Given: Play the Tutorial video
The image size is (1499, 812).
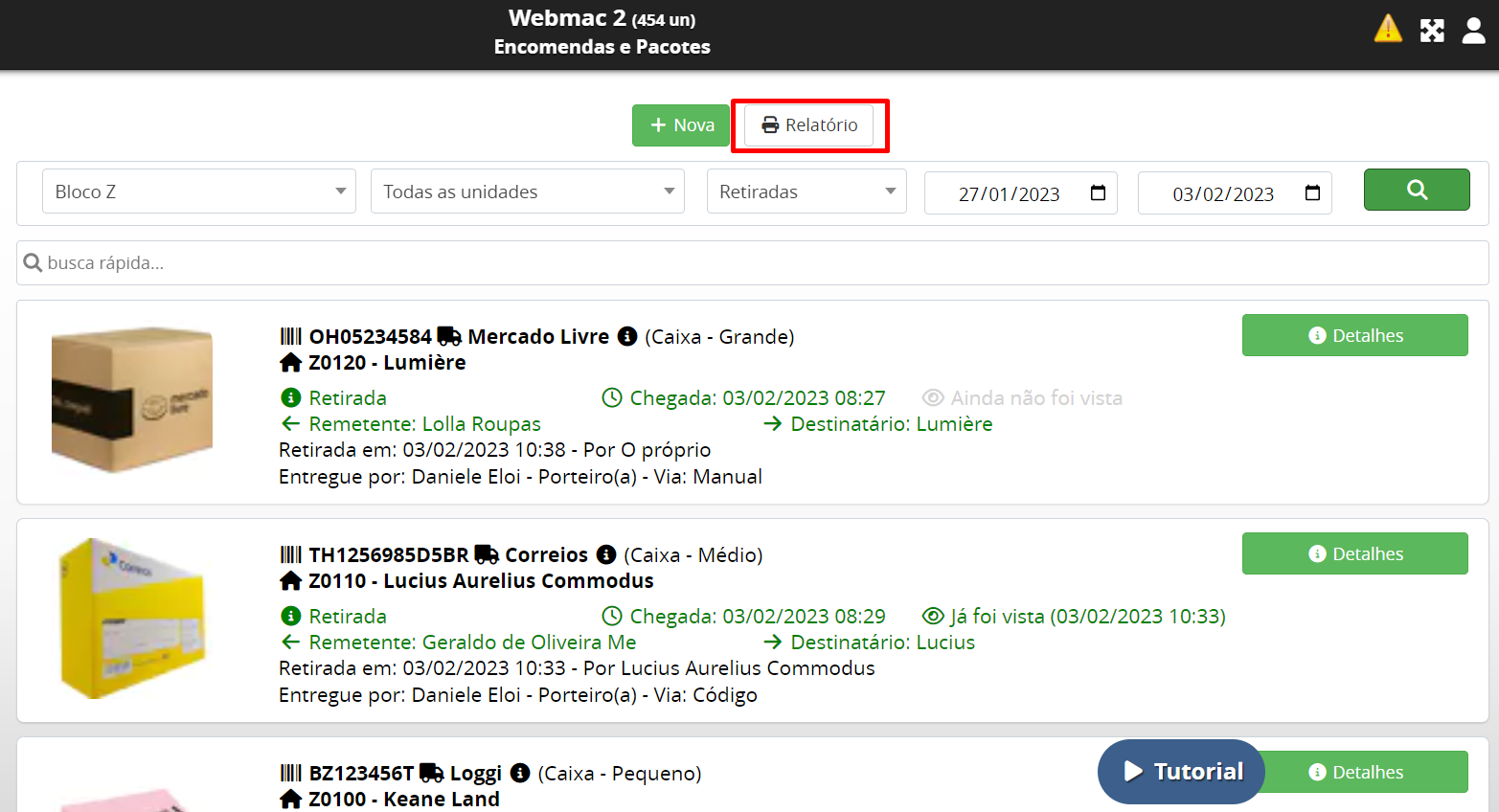Looking at the screenshot, I should 1181,772.
